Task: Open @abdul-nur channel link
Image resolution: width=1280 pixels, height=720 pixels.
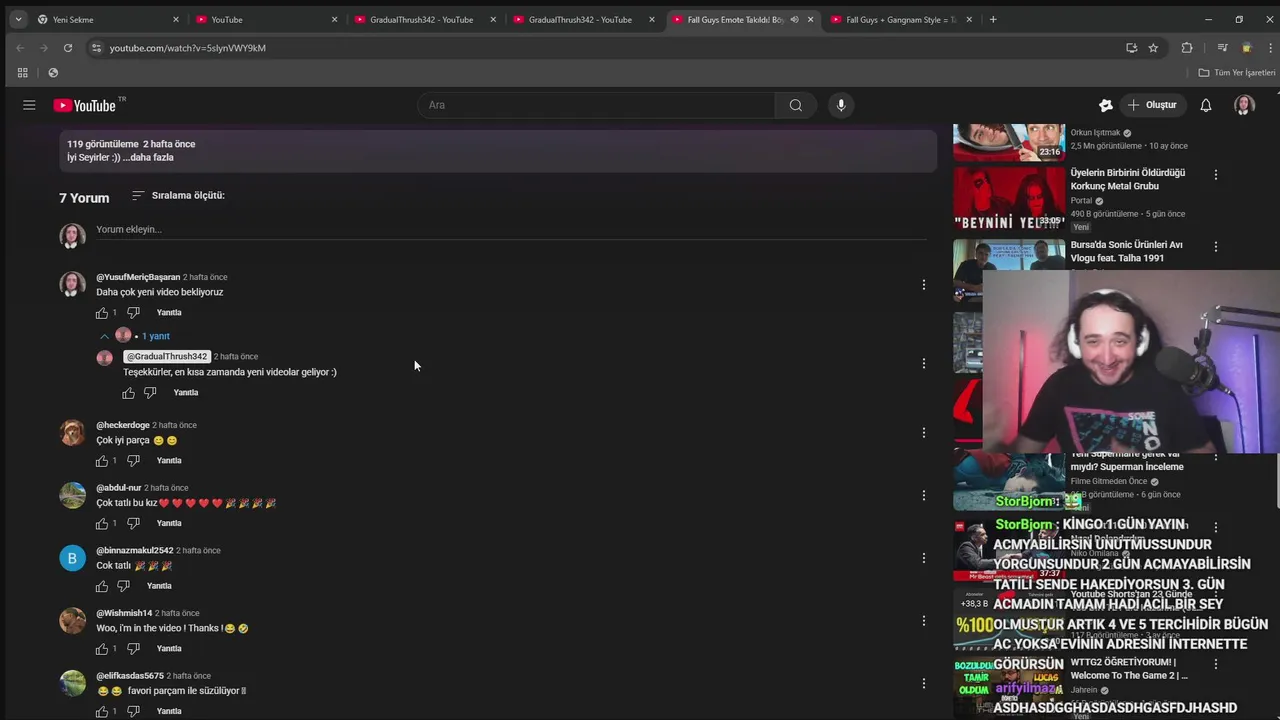Action: (x=119, y=488)
